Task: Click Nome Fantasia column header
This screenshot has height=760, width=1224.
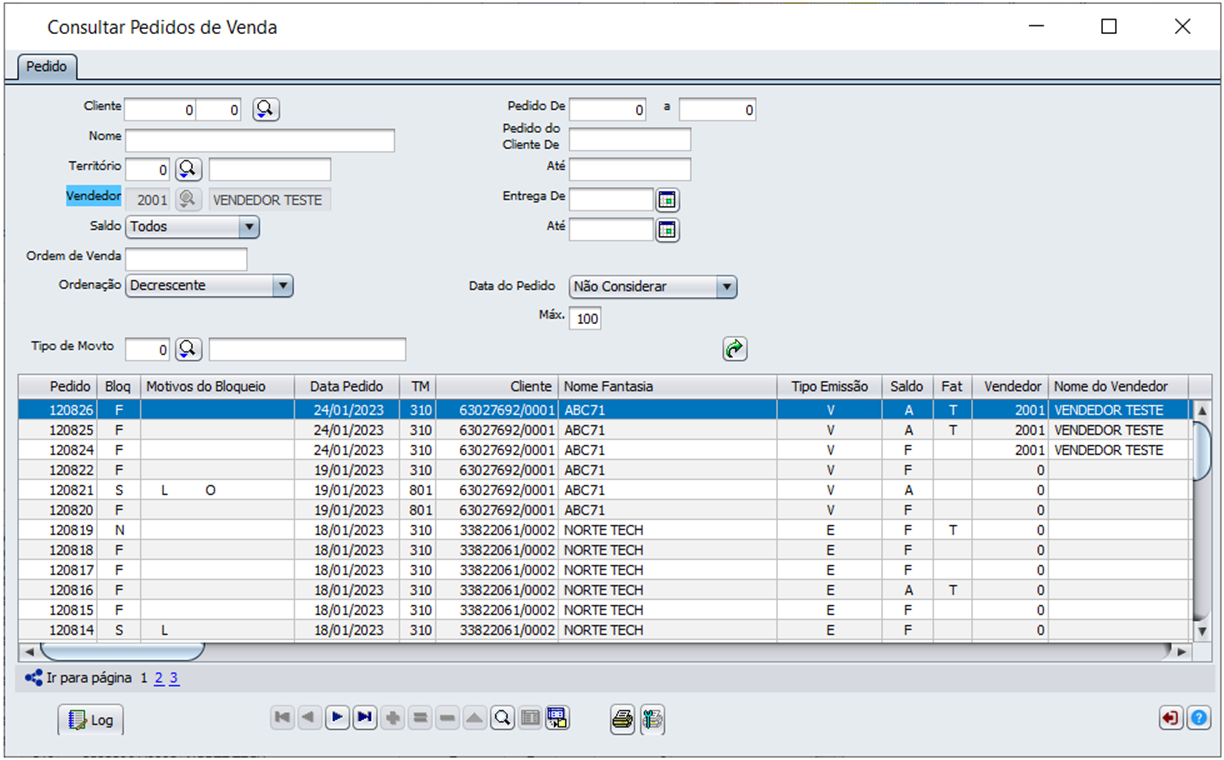Action: (667, 386)
